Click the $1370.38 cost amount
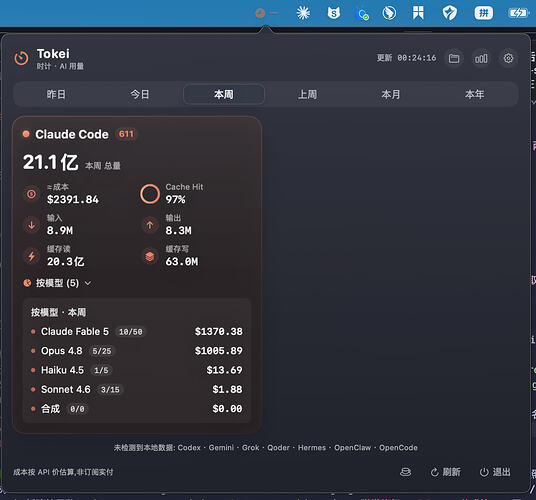Viewport: 536px width, 500px height. pyautogui.click(x=219, y=332)
